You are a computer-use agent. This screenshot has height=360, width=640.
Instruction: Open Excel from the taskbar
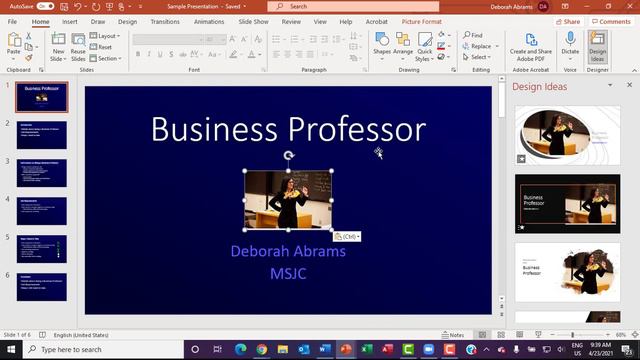point(367,349)
